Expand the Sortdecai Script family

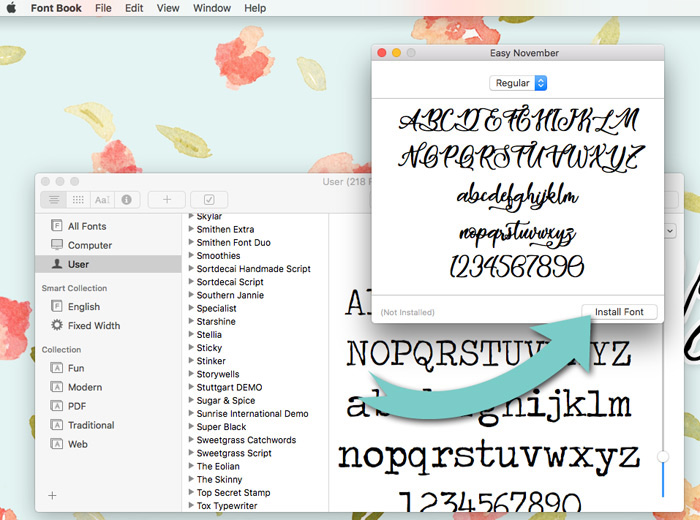(x=191, y=282)
